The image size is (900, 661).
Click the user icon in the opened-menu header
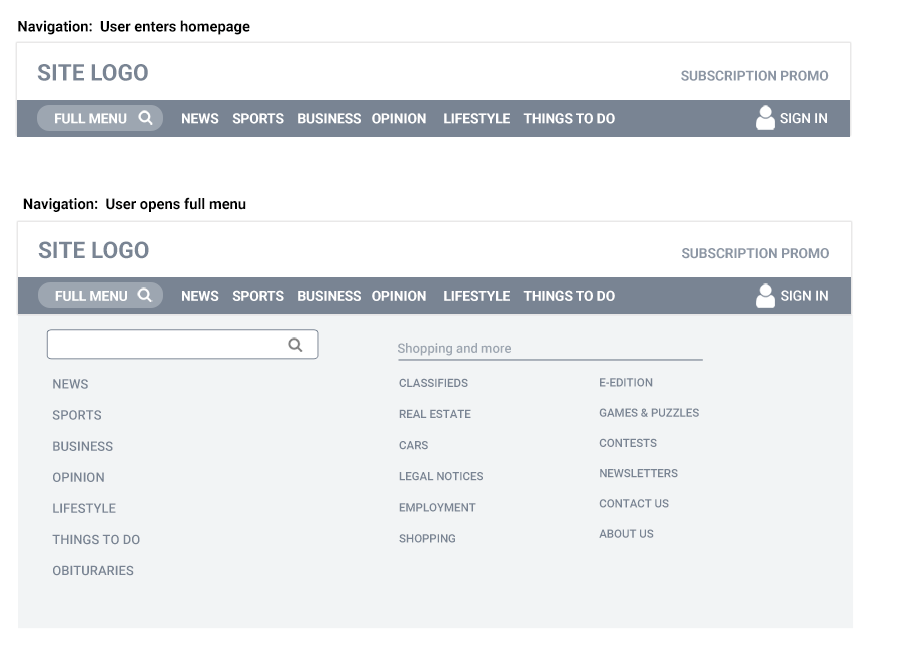coord(765,296)
